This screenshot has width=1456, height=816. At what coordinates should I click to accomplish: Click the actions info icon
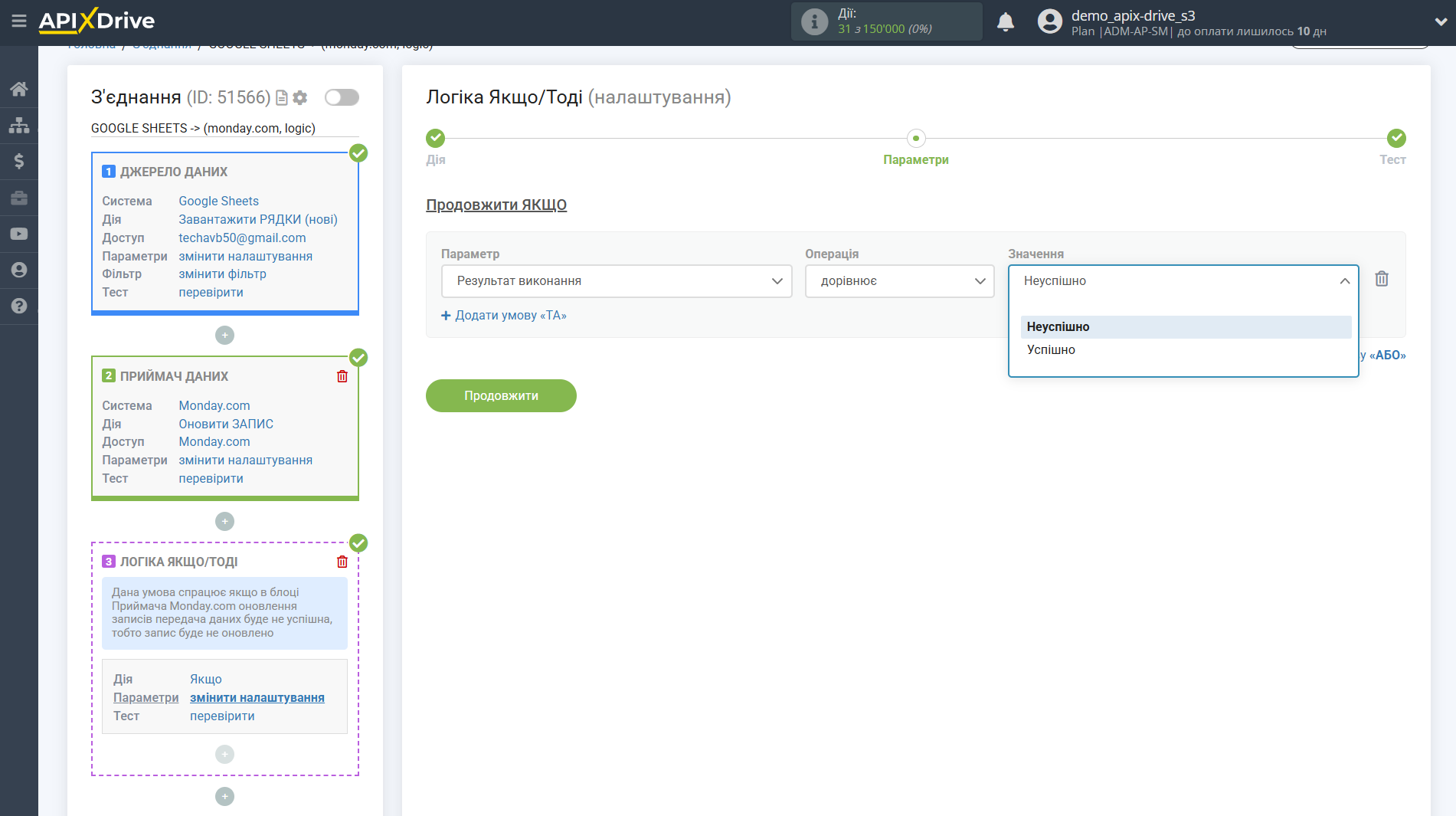(814, 21)
